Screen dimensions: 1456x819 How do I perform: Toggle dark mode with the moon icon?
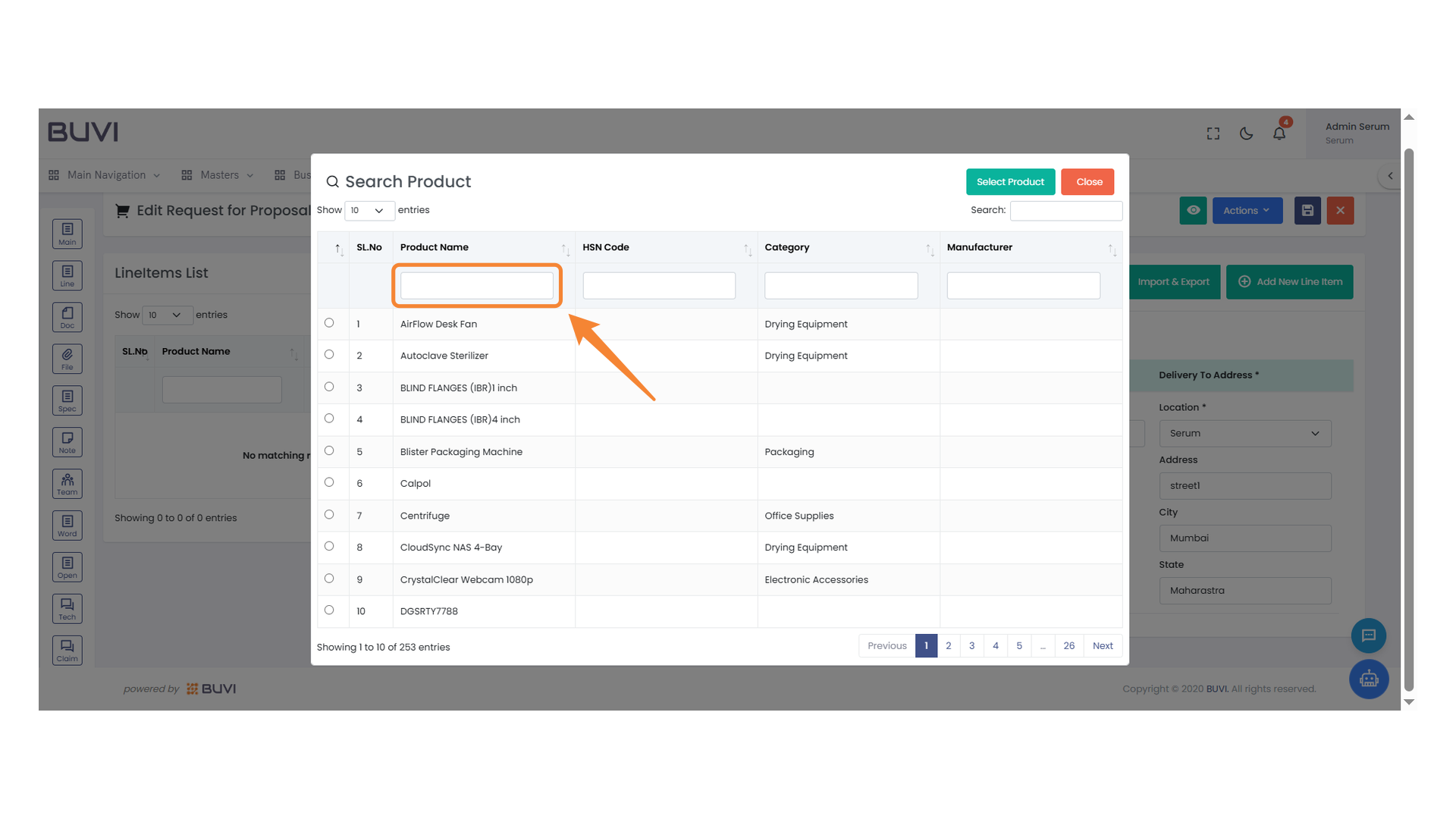[1246, 133]
